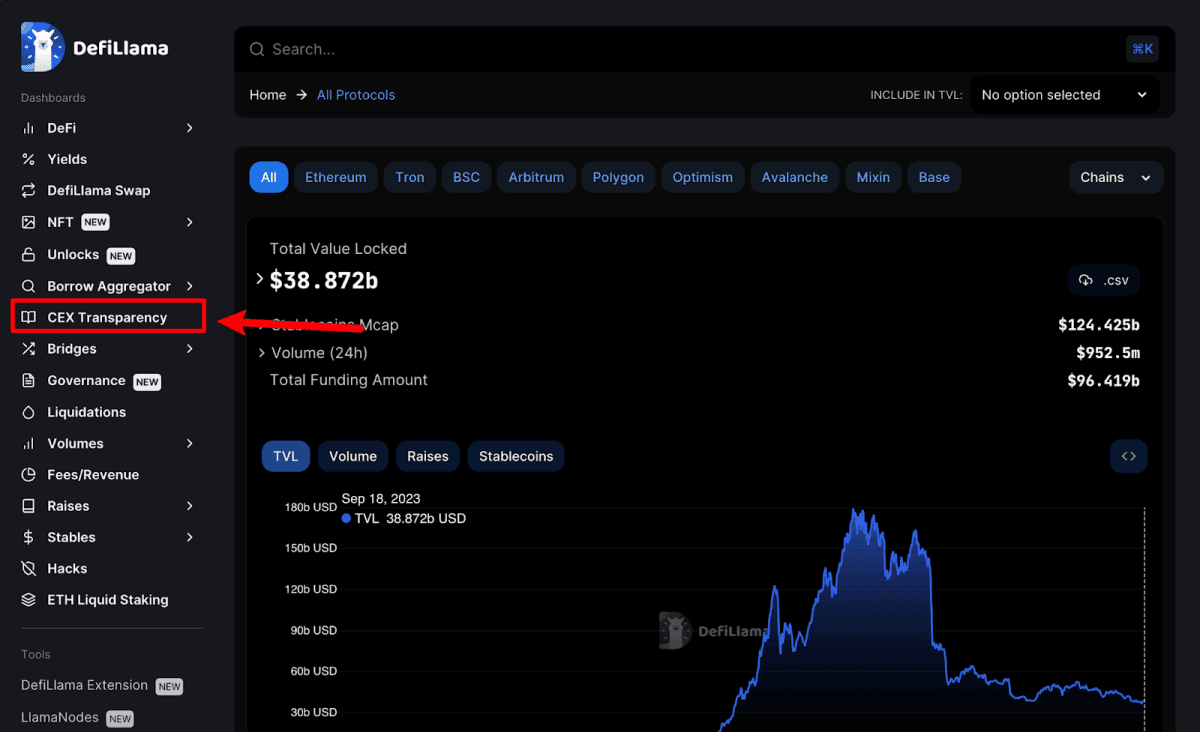Open the Chains dropdown
This screenshot has height=732, width=1200.
[x=1115, y=177]
